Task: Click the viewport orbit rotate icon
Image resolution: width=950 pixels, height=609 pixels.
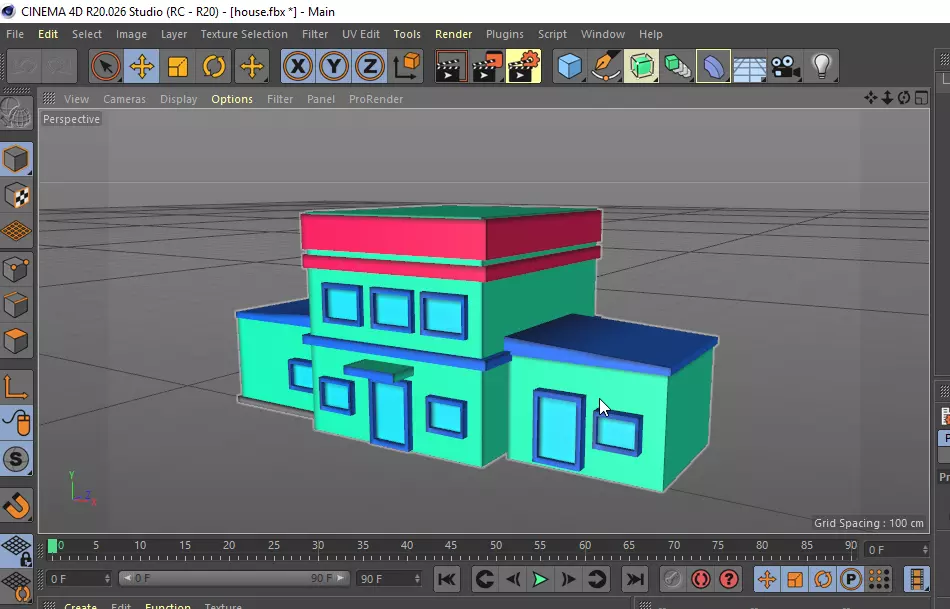Action: click(x=904, y=98)
